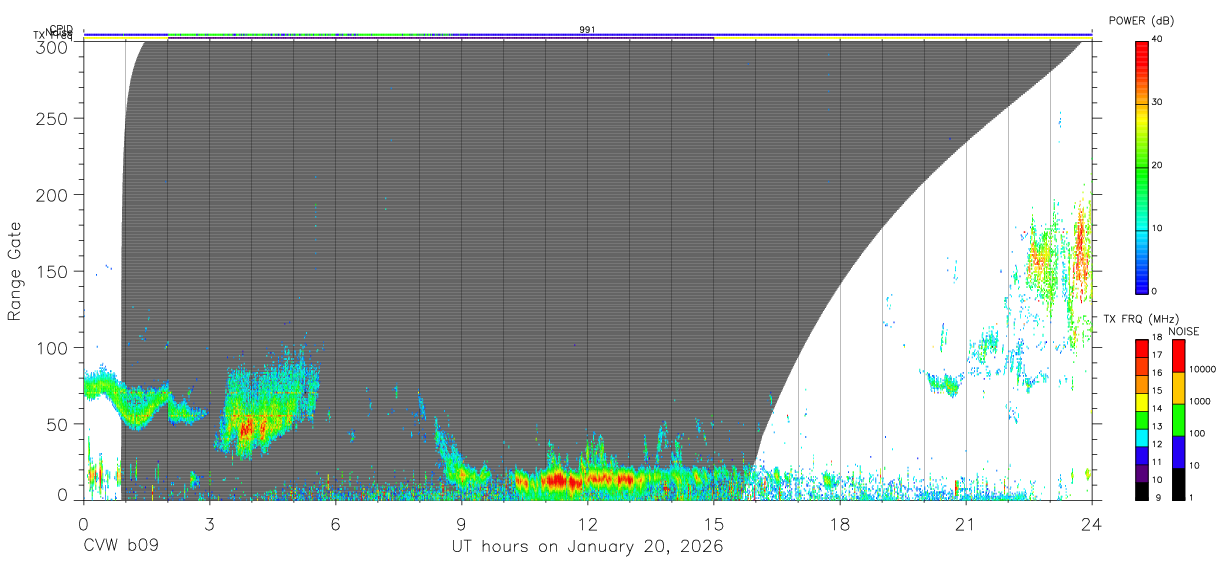Click the 100 label on NOISE scale
Screen dimensions: 1228x567
tap(1198, 434)
